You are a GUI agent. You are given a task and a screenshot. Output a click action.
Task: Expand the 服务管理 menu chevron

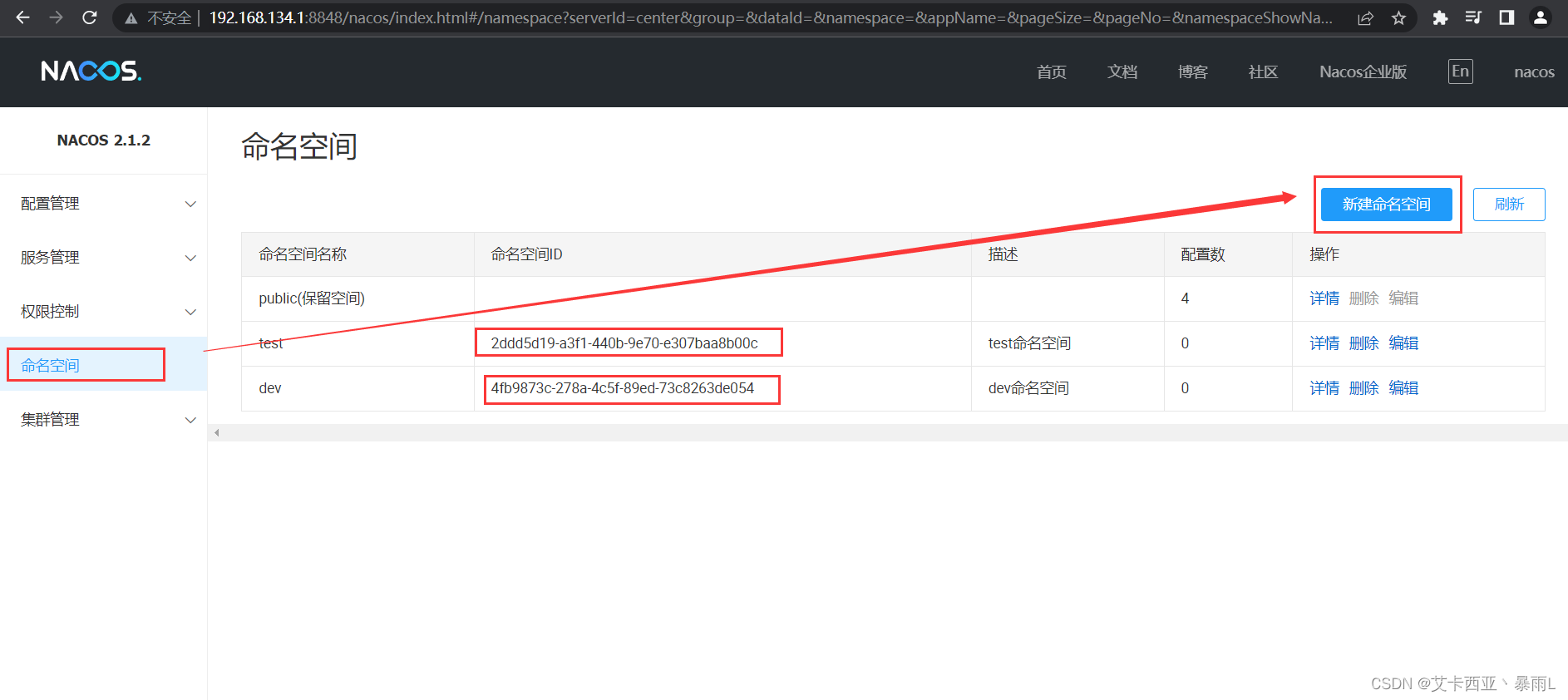tap(190, 258)
